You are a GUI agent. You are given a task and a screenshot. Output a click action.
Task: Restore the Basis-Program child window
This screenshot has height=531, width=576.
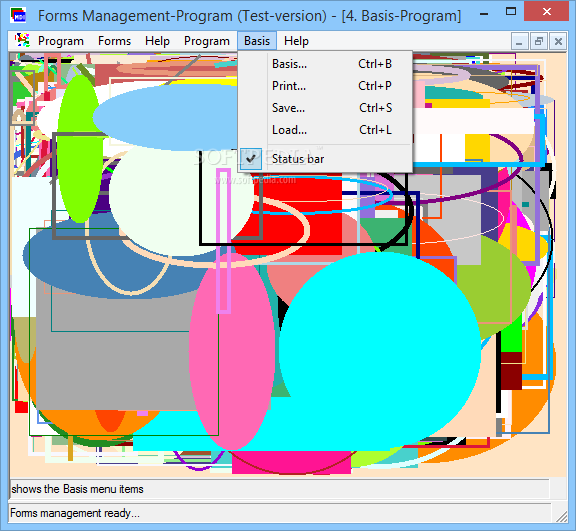[539, 41]
